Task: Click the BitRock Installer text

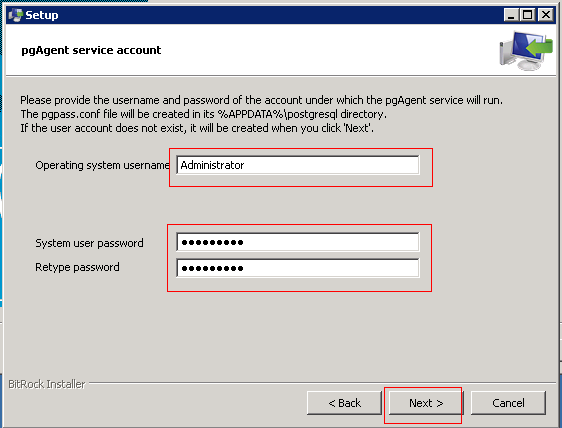Action: click(47, 384)
